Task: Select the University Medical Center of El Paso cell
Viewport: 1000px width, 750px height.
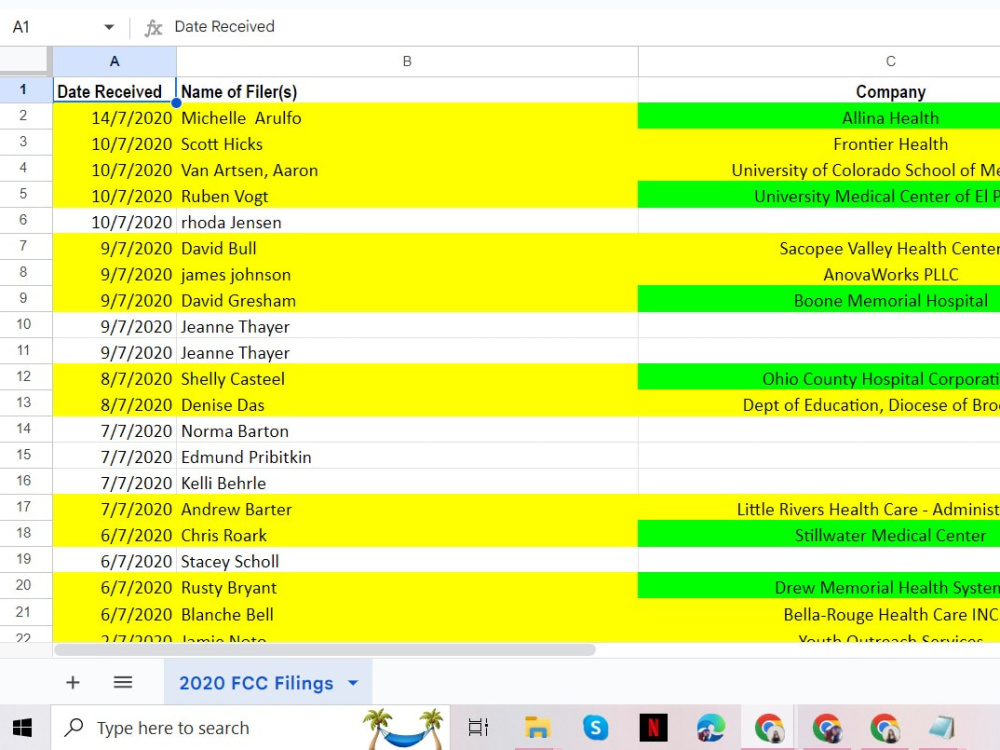Action: click(x=820, y=196)
